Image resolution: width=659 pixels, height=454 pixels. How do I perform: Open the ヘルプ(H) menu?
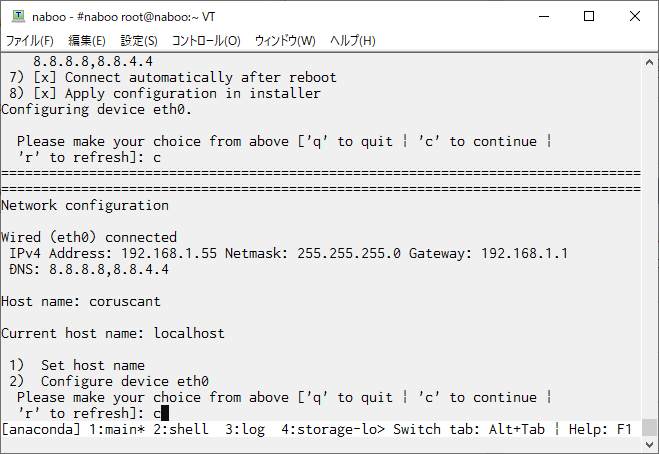353,41
